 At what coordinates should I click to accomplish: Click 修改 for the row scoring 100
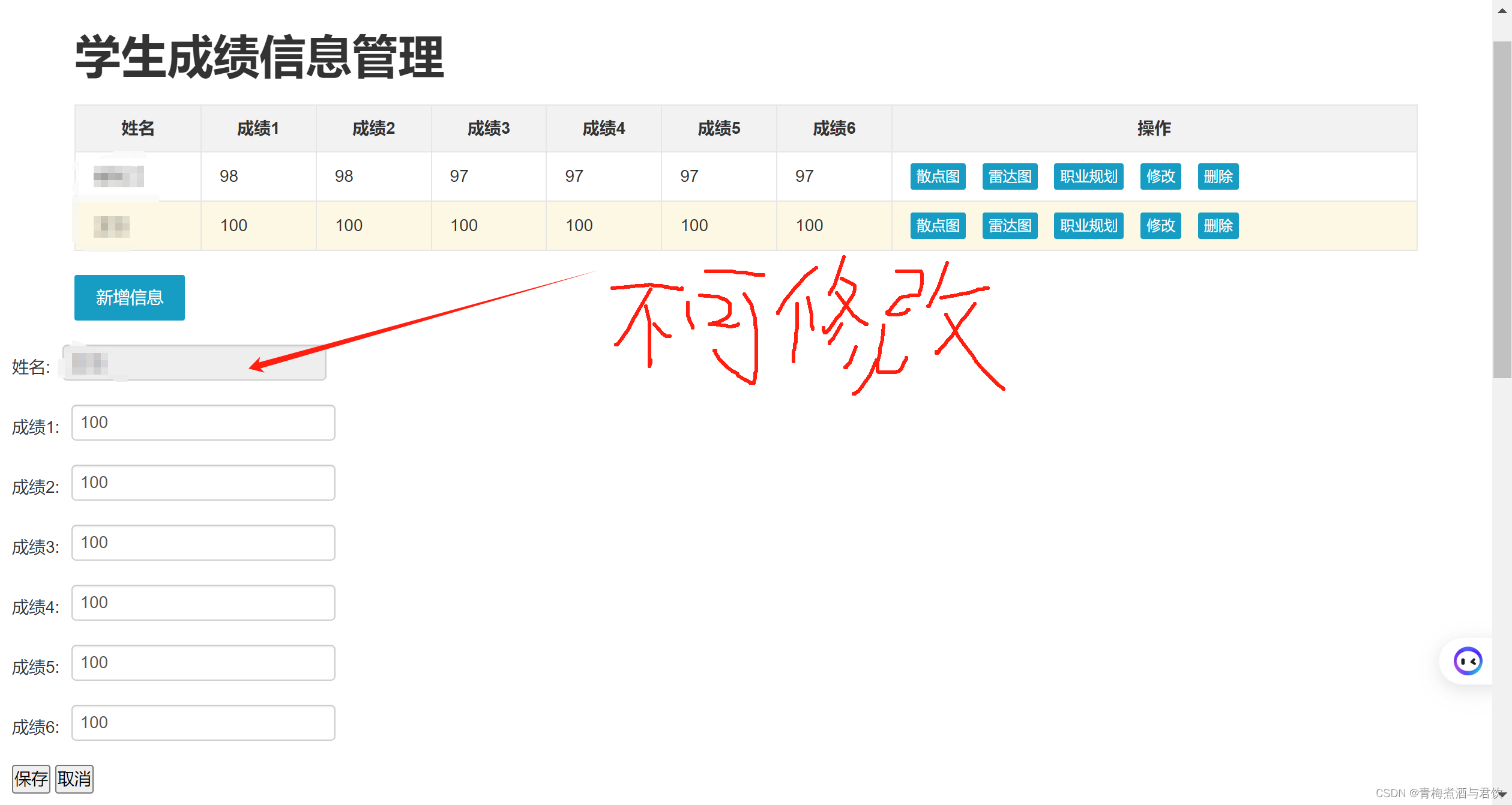pyautogui.click(x=1160, y=226)
